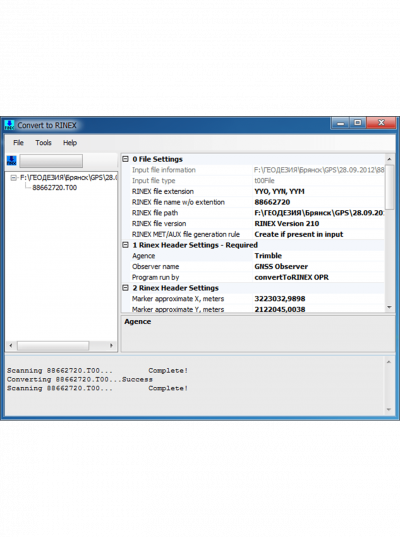Image resolution: width=400 pixels, height=537 pixels.
Task: Click the RINEX file path property label
Action: pos(155,213)
